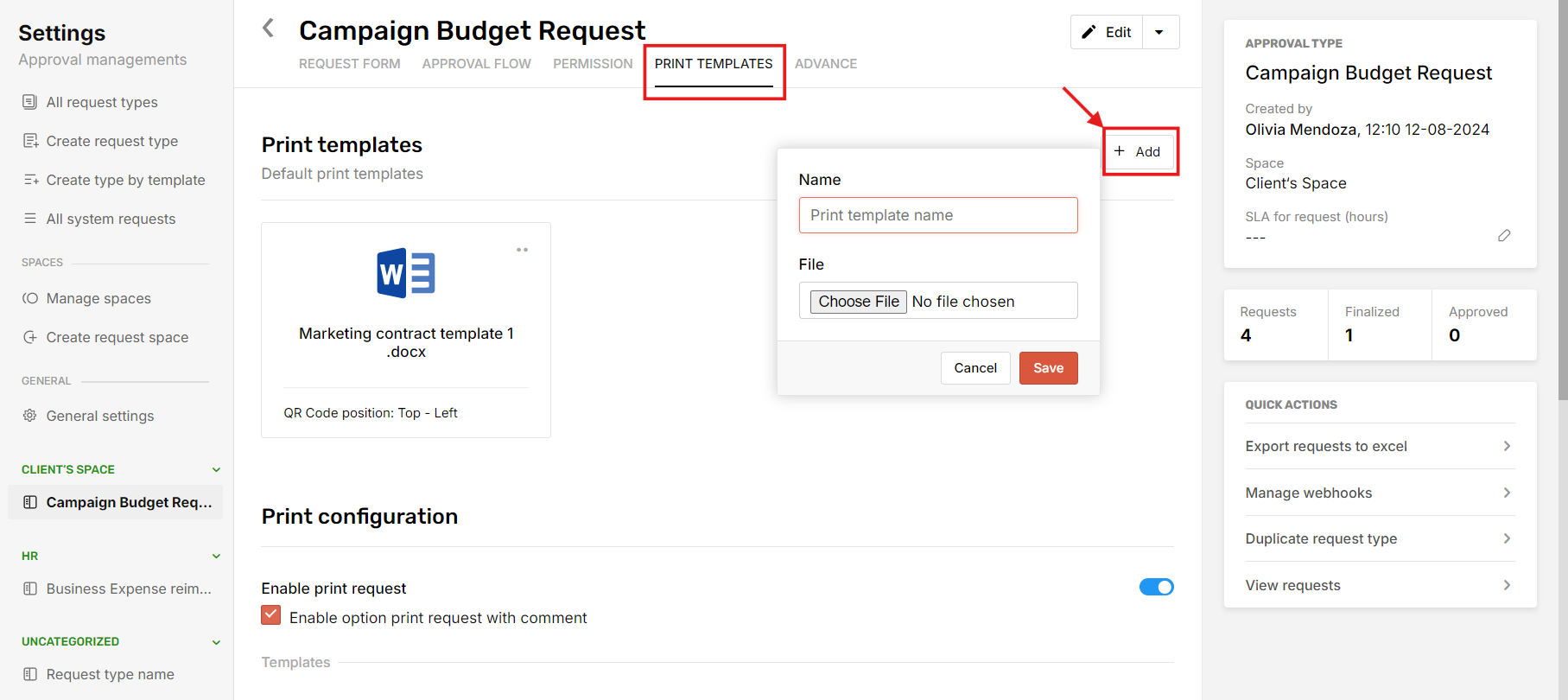This screenshot has width=1568, height=700.
Task: Click the Choose File button
Action: pos(859,302)
